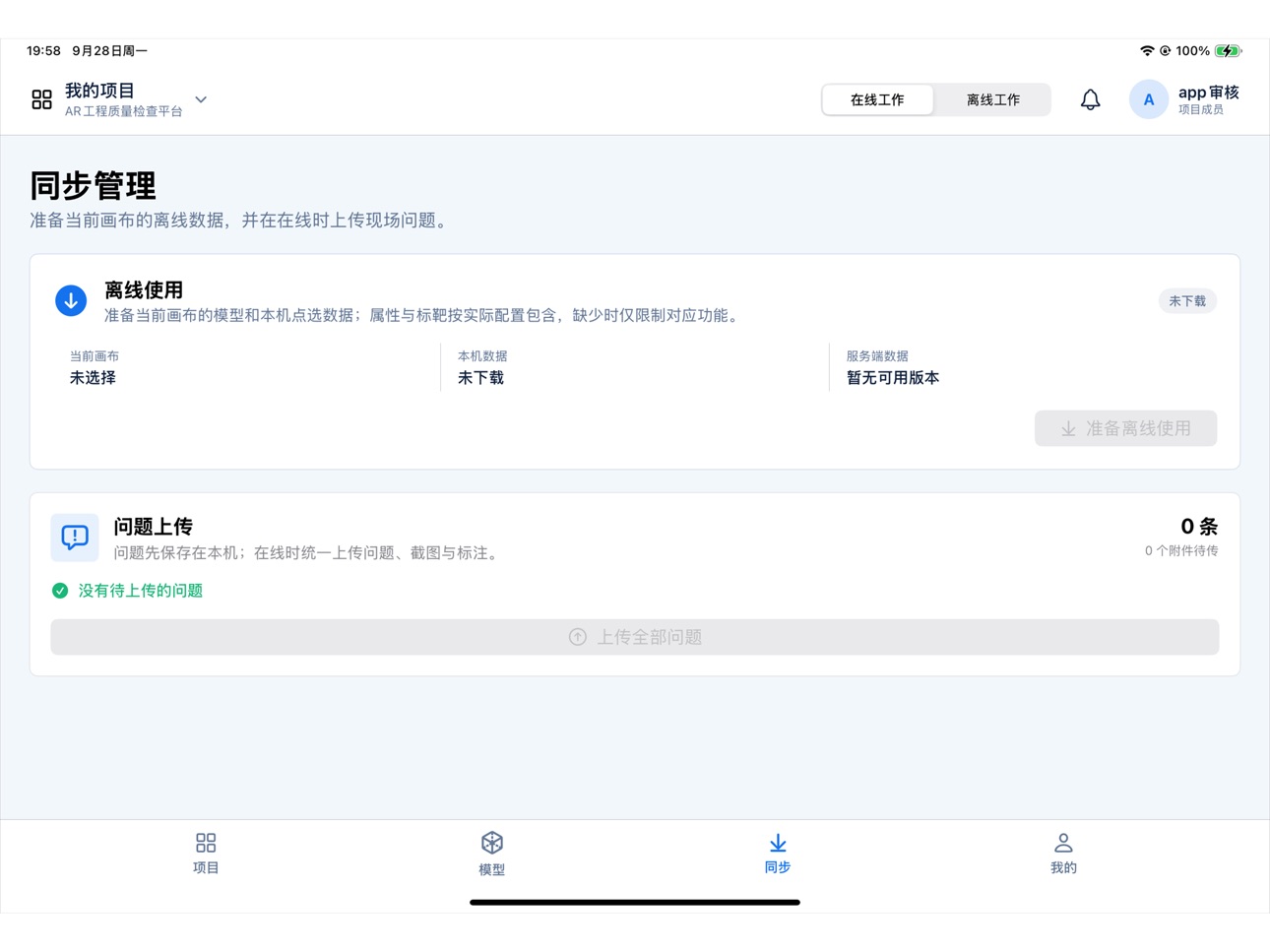
Task: Open the project grid icon
Action: (41, 99)
